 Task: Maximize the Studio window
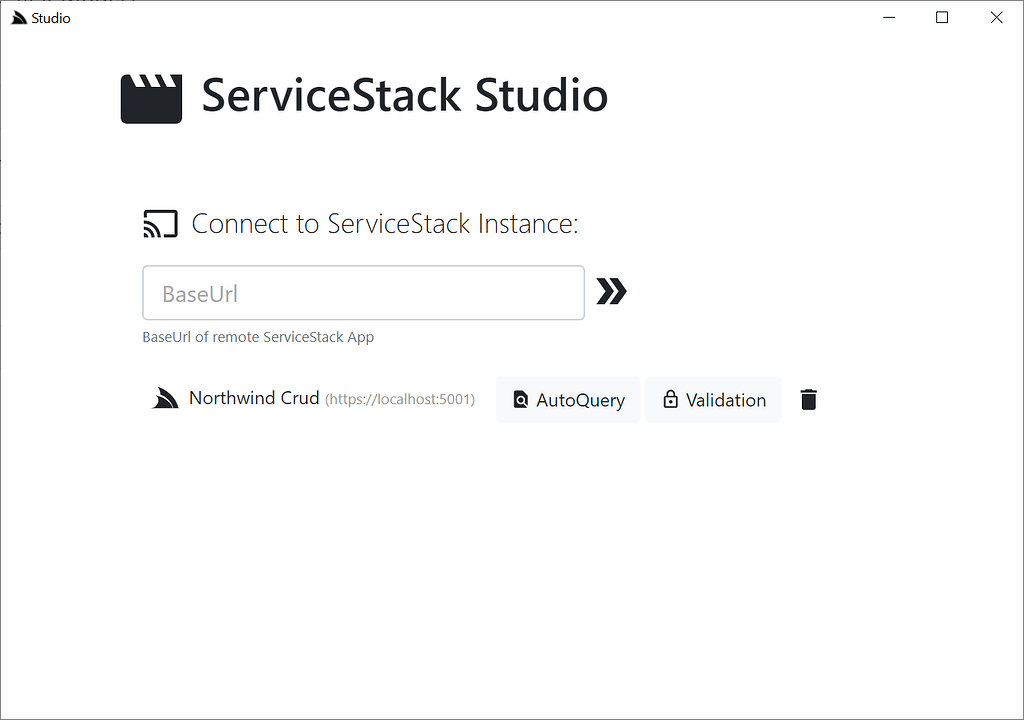point(941,17)
